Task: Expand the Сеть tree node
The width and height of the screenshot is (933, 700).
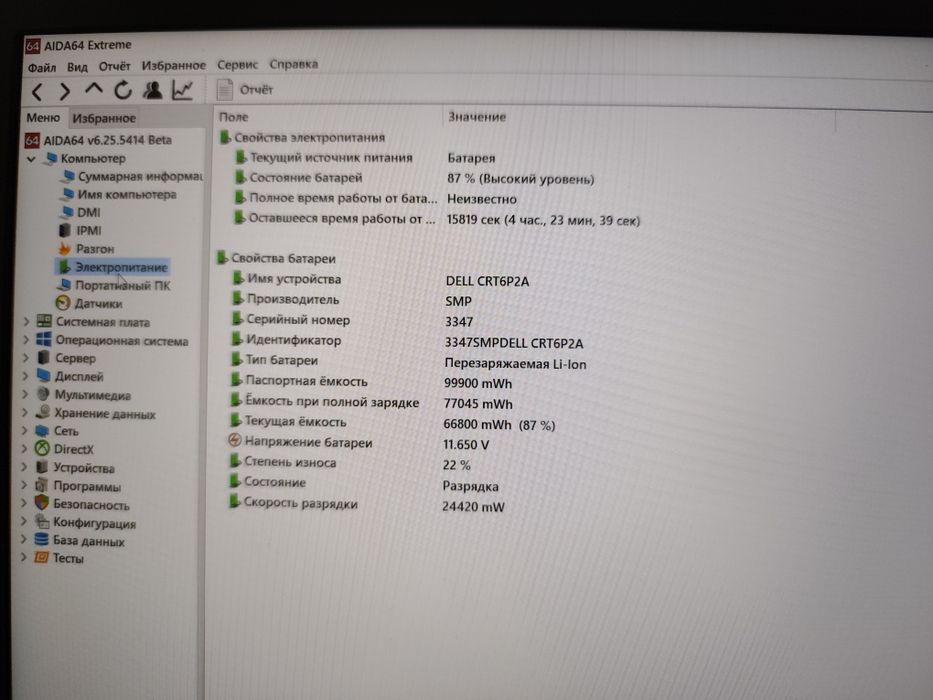Action: point(24,430)
